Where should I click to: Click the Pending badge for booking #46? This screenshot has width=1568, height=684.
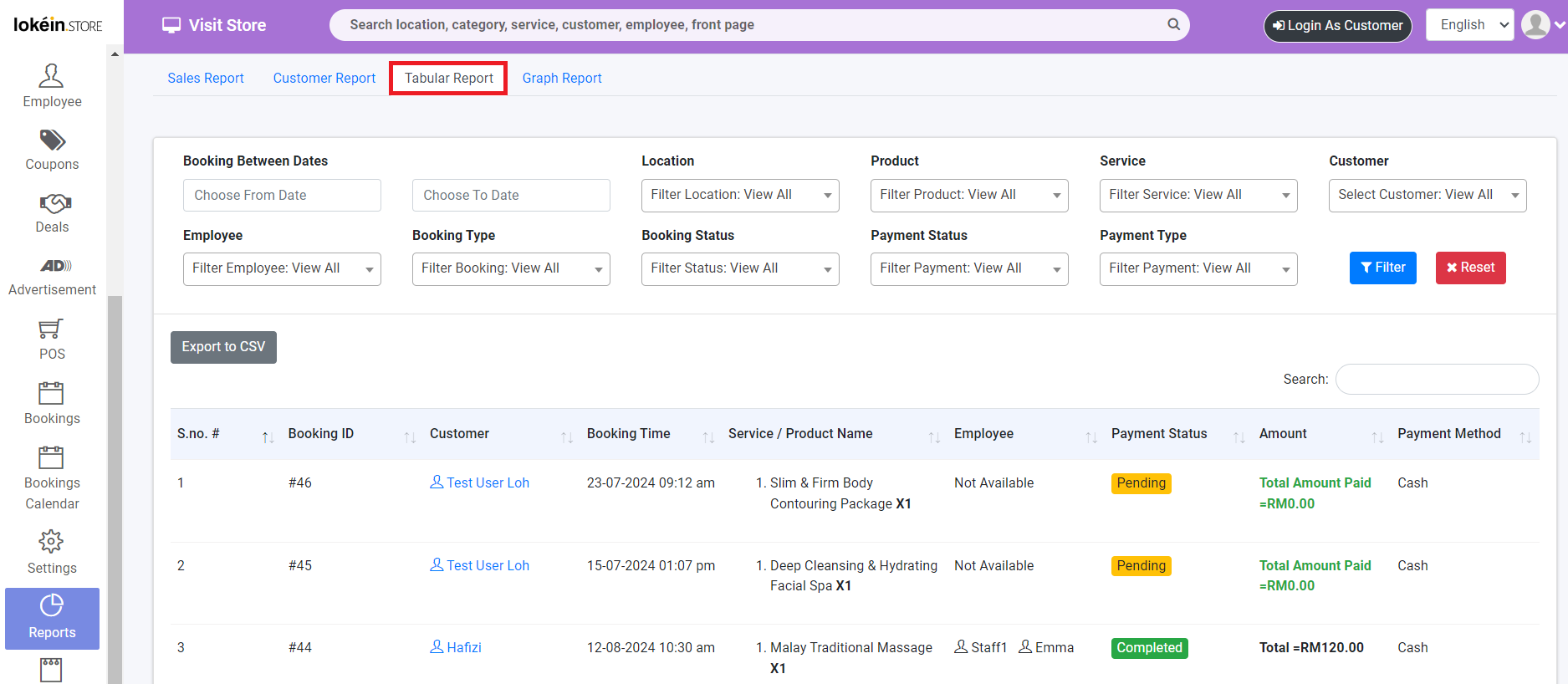[1141, 483]
